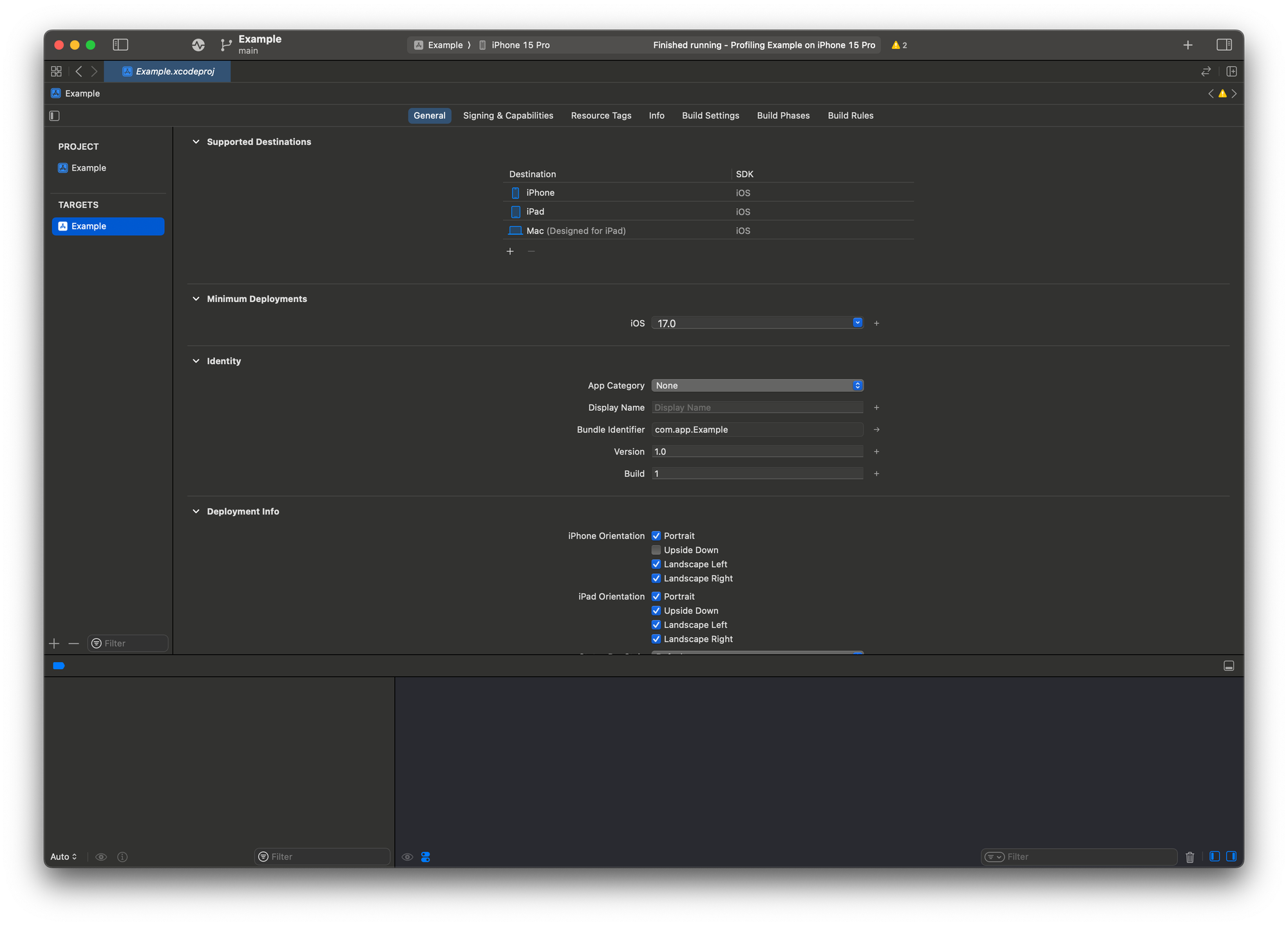Image resolution: width=1288 pixels, height=926 pixels.
Task: Hide the debug area button
Action: point(1229,666)
